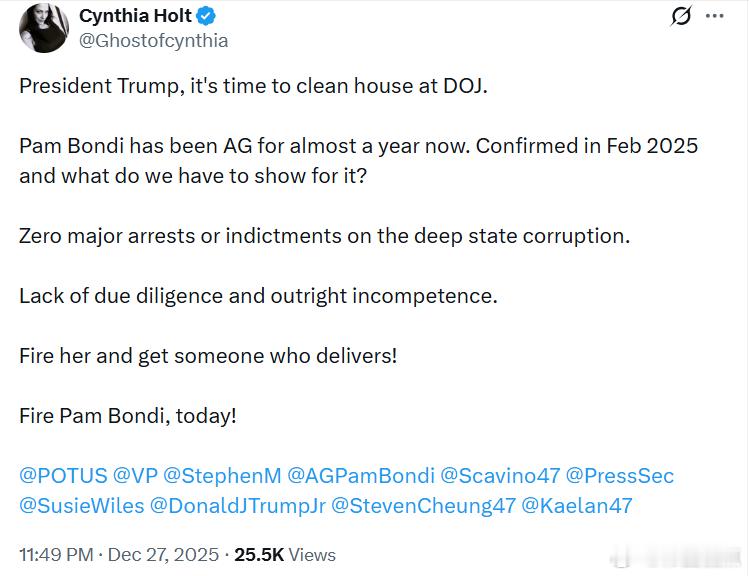Open the @POTUS mention

63,476
